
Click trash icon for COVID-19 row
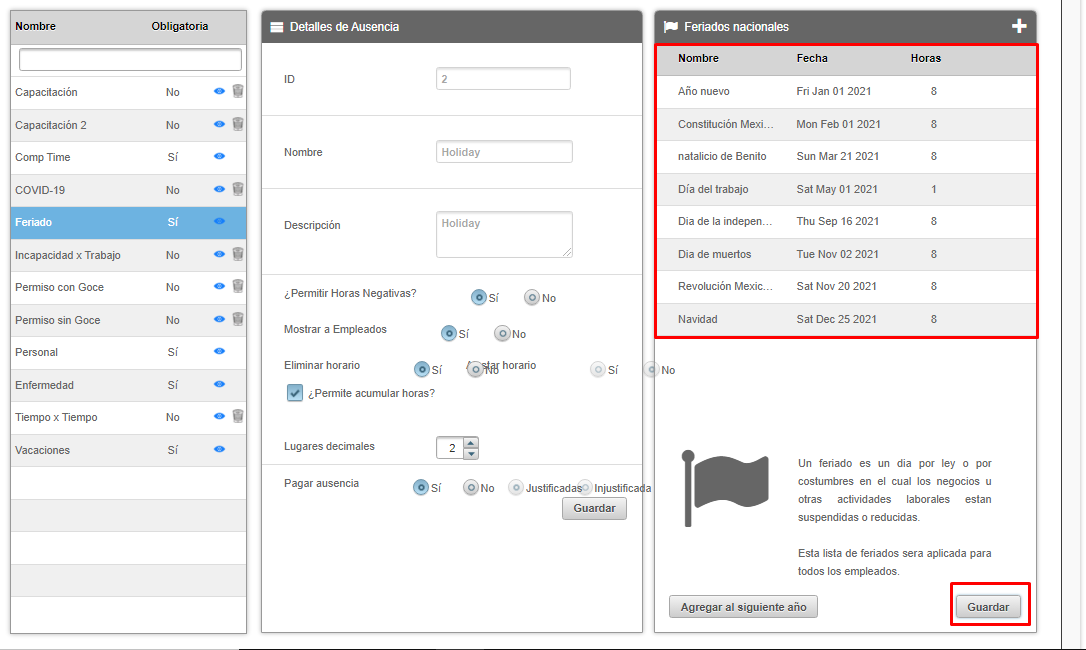pyautogui.click(x=238, y=189)
